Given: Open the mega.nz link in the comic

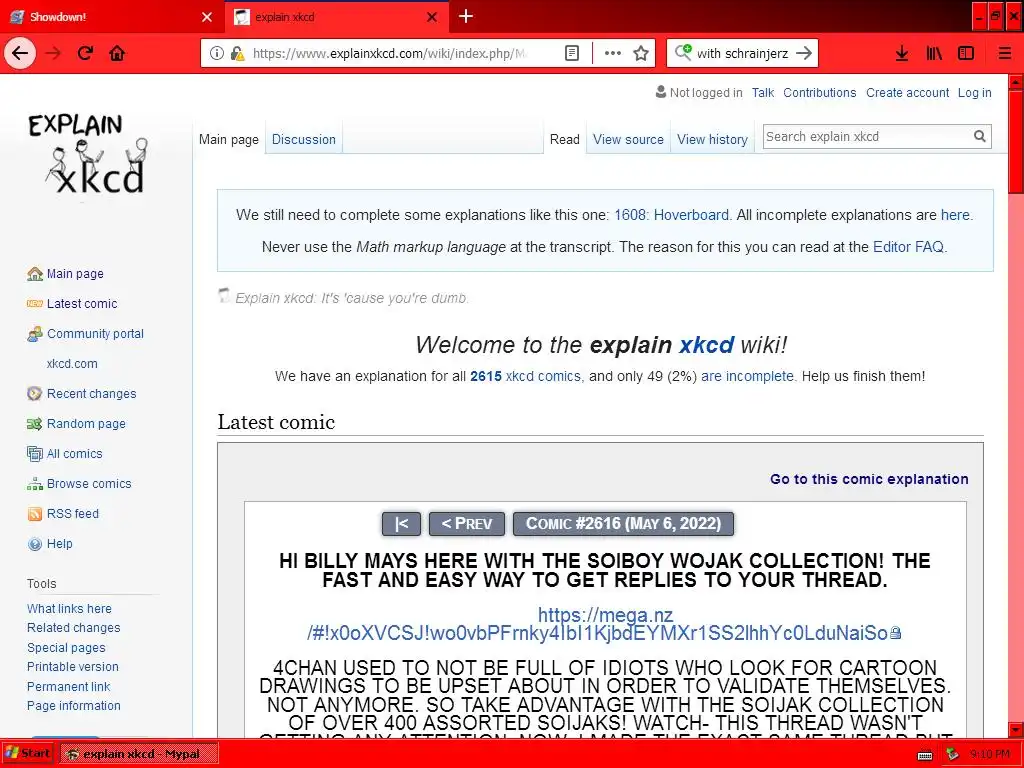Looking at the screenshot, I should pyautogui.click(x=604, y=624).
